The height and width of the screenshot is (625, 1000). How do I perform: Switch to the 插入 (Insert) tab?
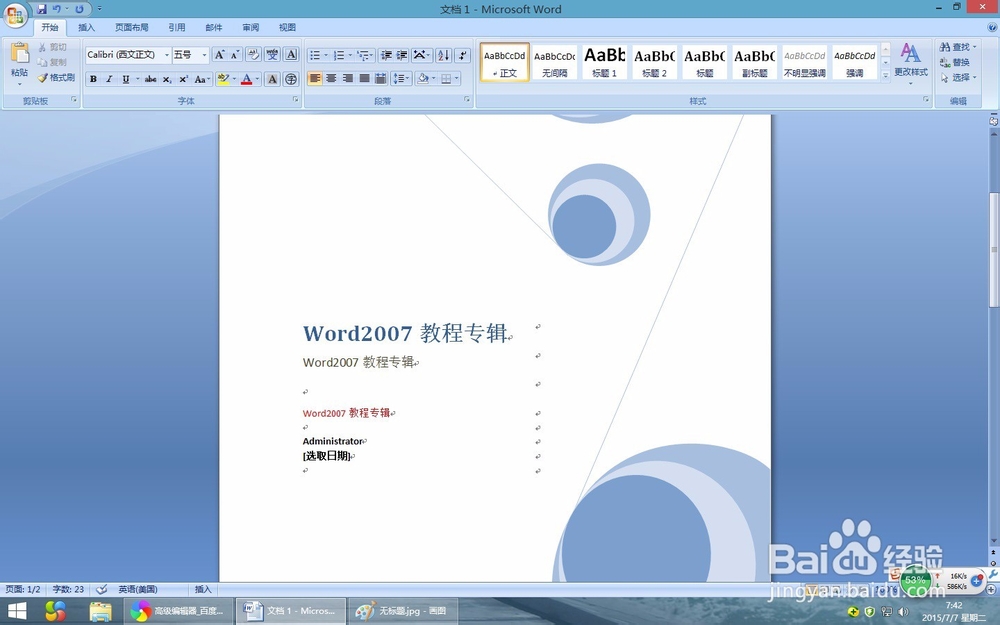coord(86,27)
